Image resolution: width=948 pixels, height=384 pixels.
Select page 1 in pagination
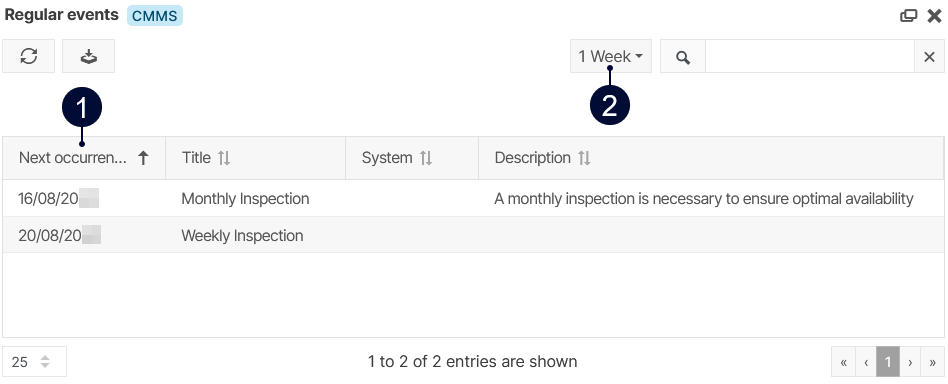(x=888, y=362)
